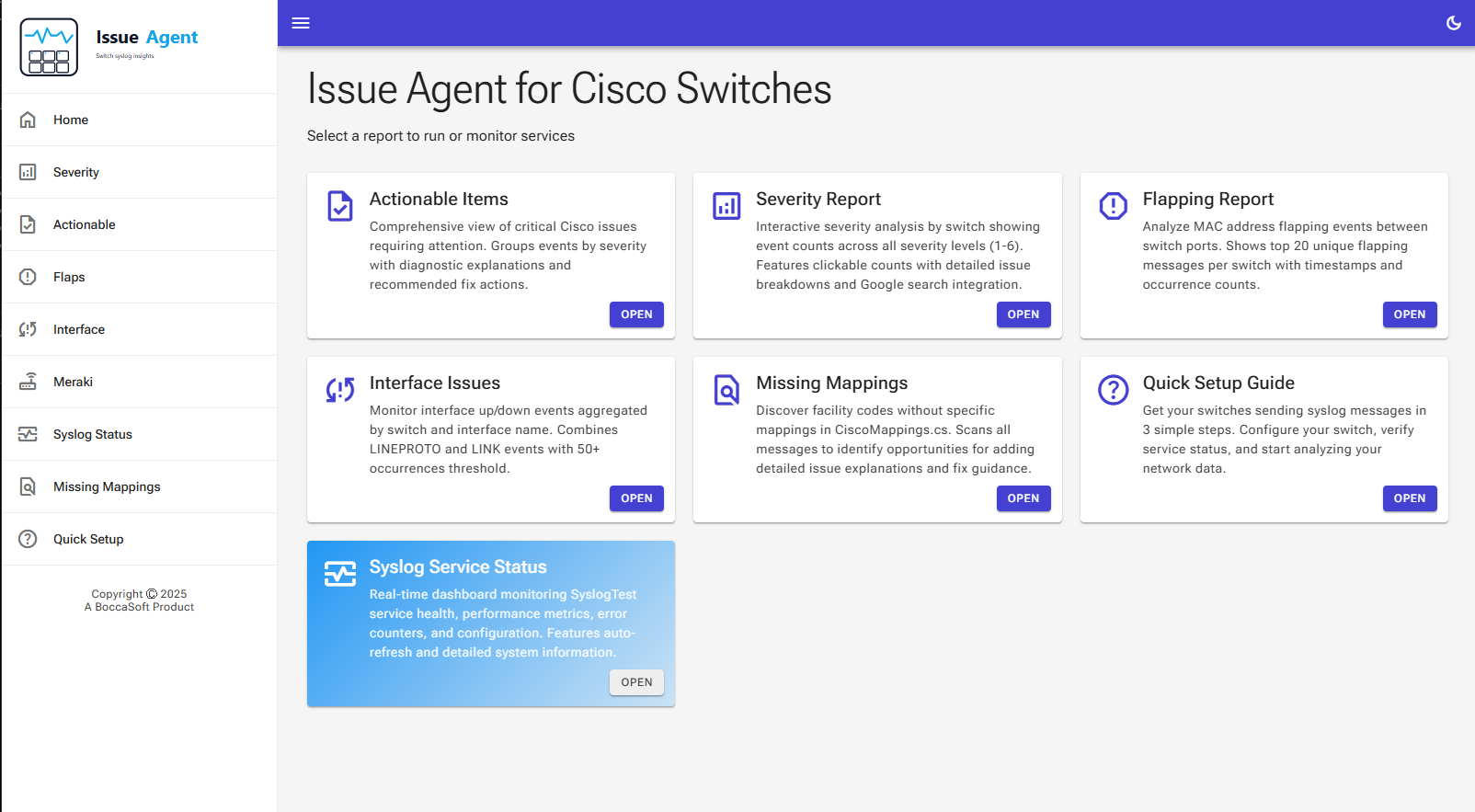Open the Flapping Report card

click(1410, 315)
